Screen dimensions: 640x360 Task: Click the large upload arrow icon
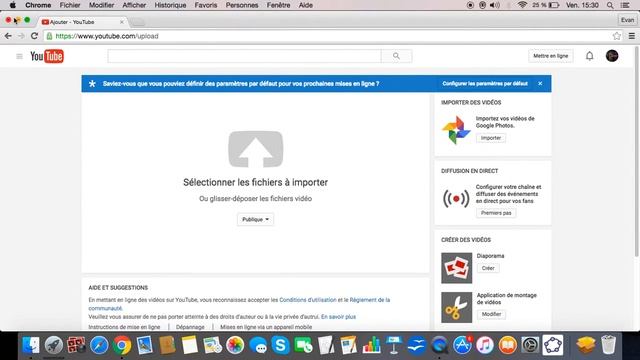tap(256, 149)
